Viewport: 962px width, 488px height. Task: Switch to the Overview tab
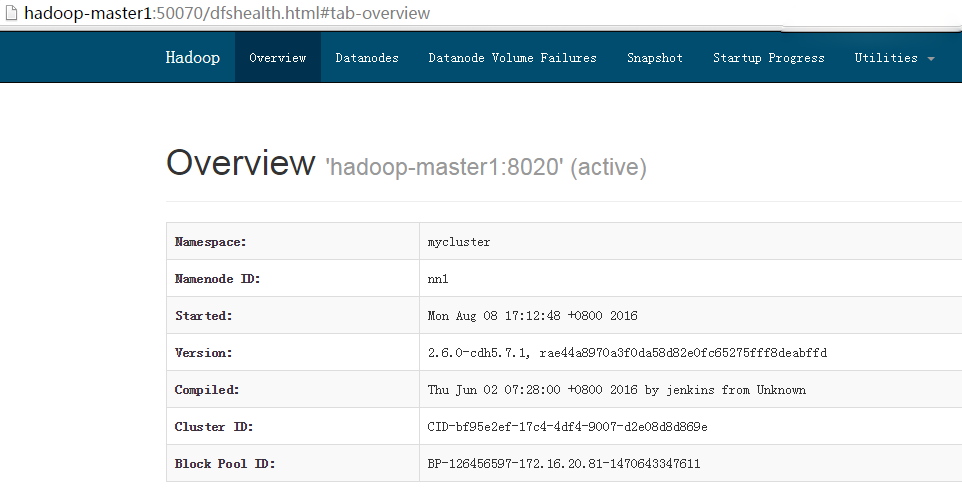(278, 57)
